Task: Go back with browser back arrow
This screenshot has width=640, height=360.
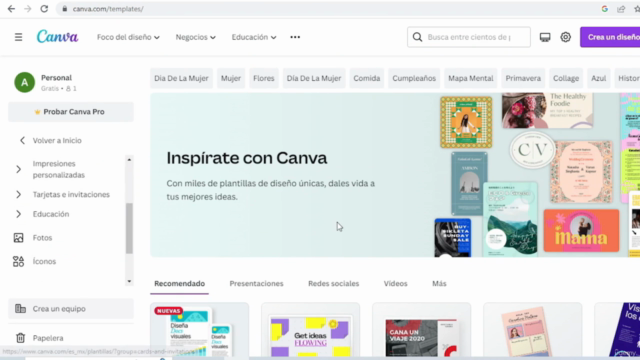Action: 11,9
